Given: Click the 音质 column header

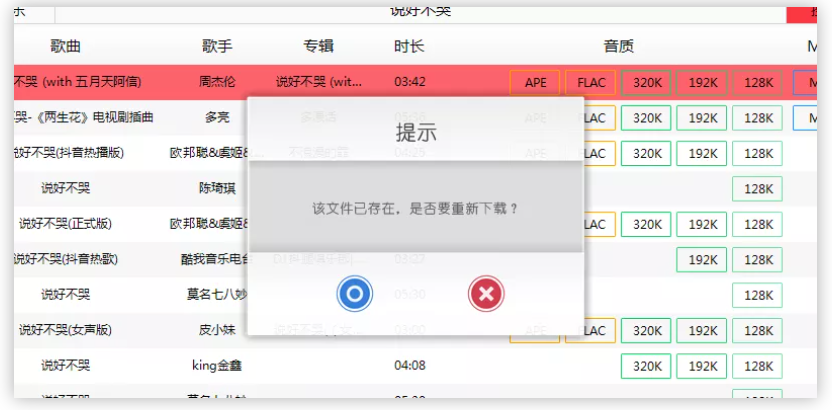Looking at the screenshot, I should 618,47.
